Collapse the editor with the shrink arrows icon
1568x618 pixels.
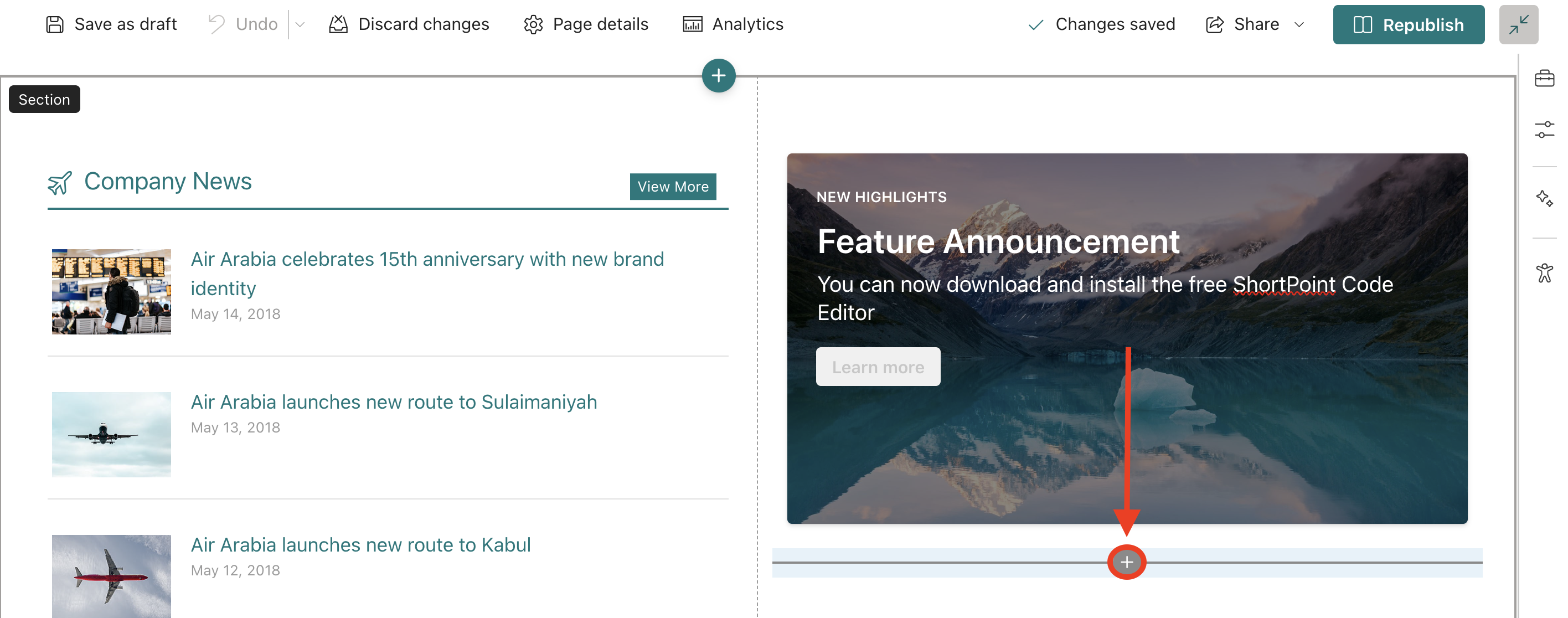coord(1518,25)
